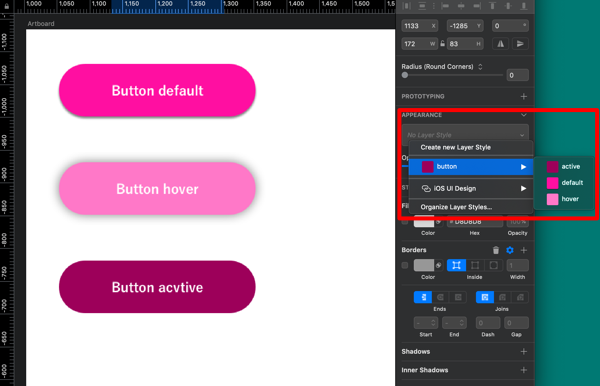600x386 pixels.
Task: Select the button layer style group
Action: pyautogui.click(x=471, y=167)
